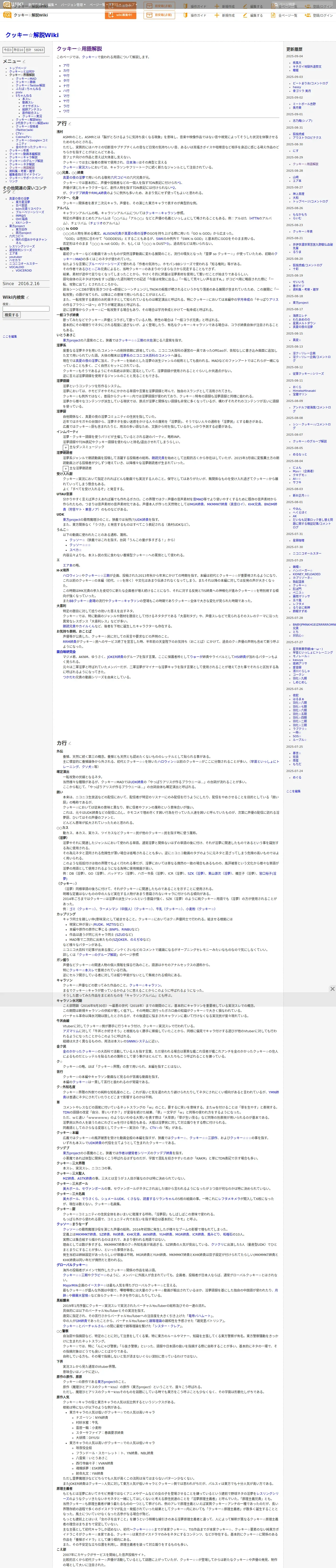Open 全ページ一覧 from the toolbar
336x1568 pixels.
click(x=285, y=15)
